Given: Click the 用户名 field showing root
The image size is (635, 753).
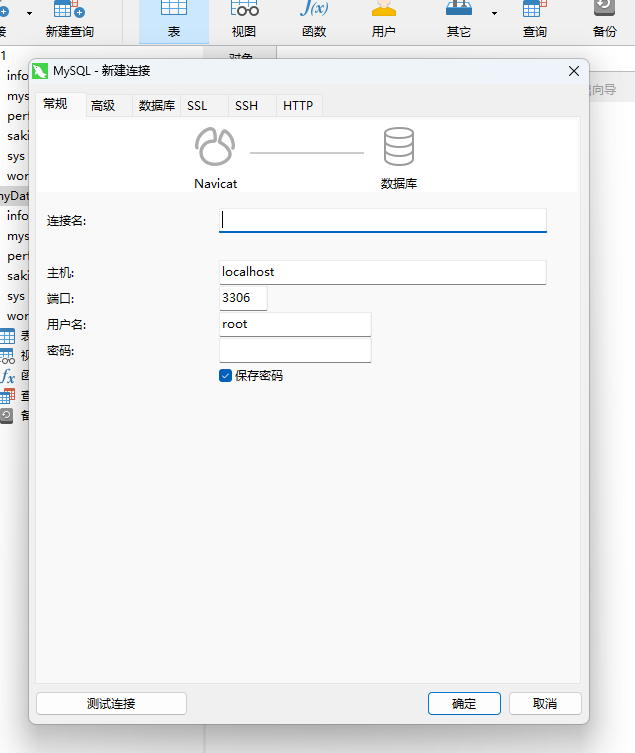Looking at the screenshot, I should (295, 325).
